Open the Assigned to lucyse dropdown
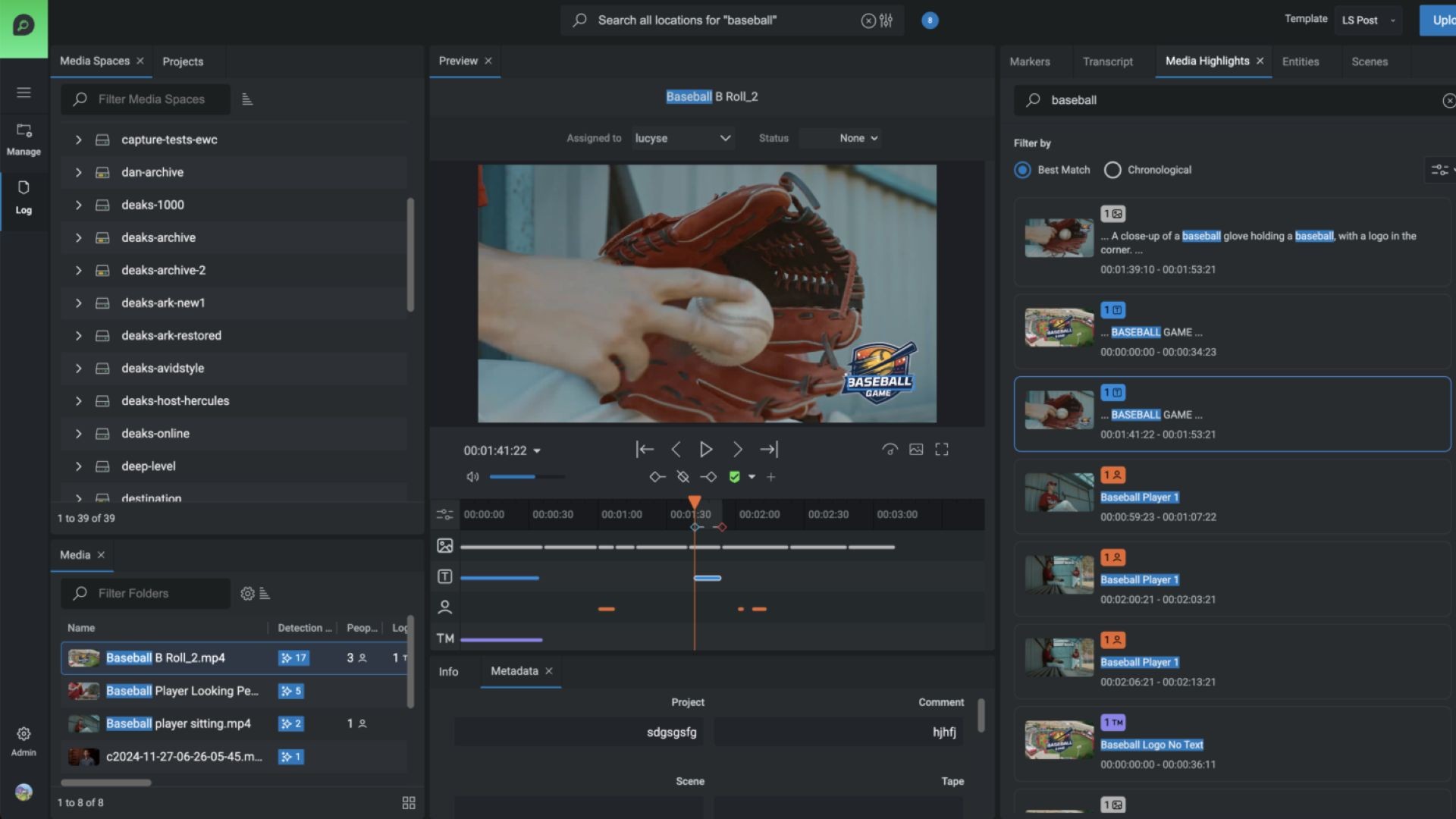This screenshot has height=819, width=1456. (x=682, y=138)
